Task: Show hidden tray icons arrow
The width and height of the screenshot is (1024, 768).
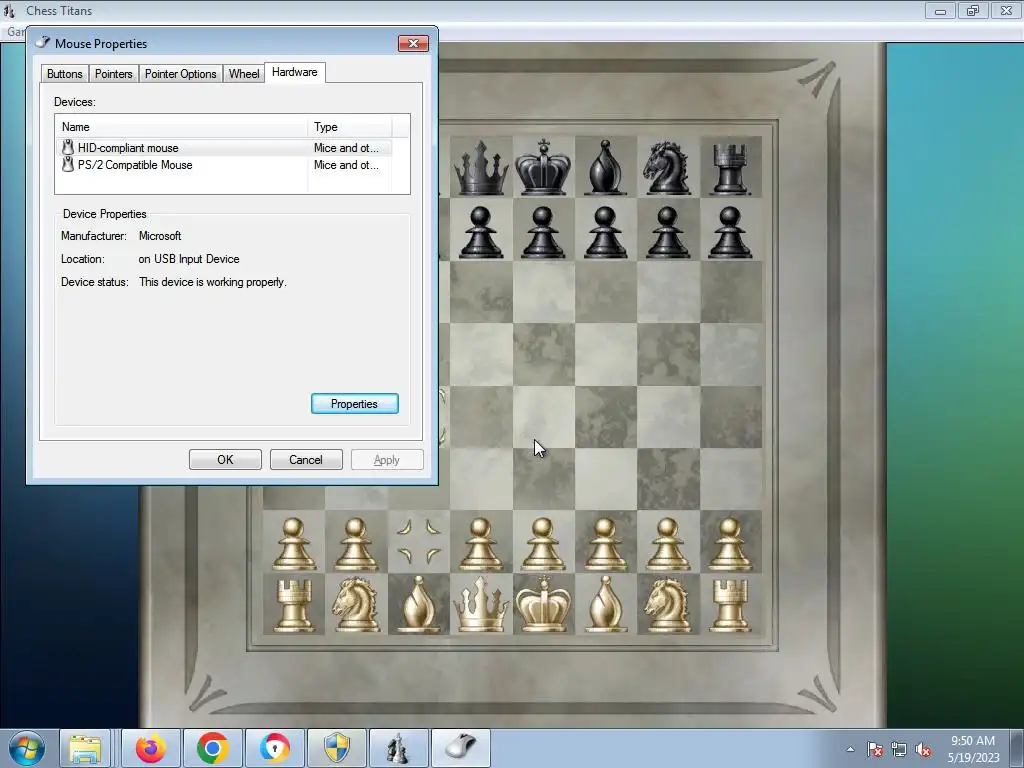Action: click(850, 750)
